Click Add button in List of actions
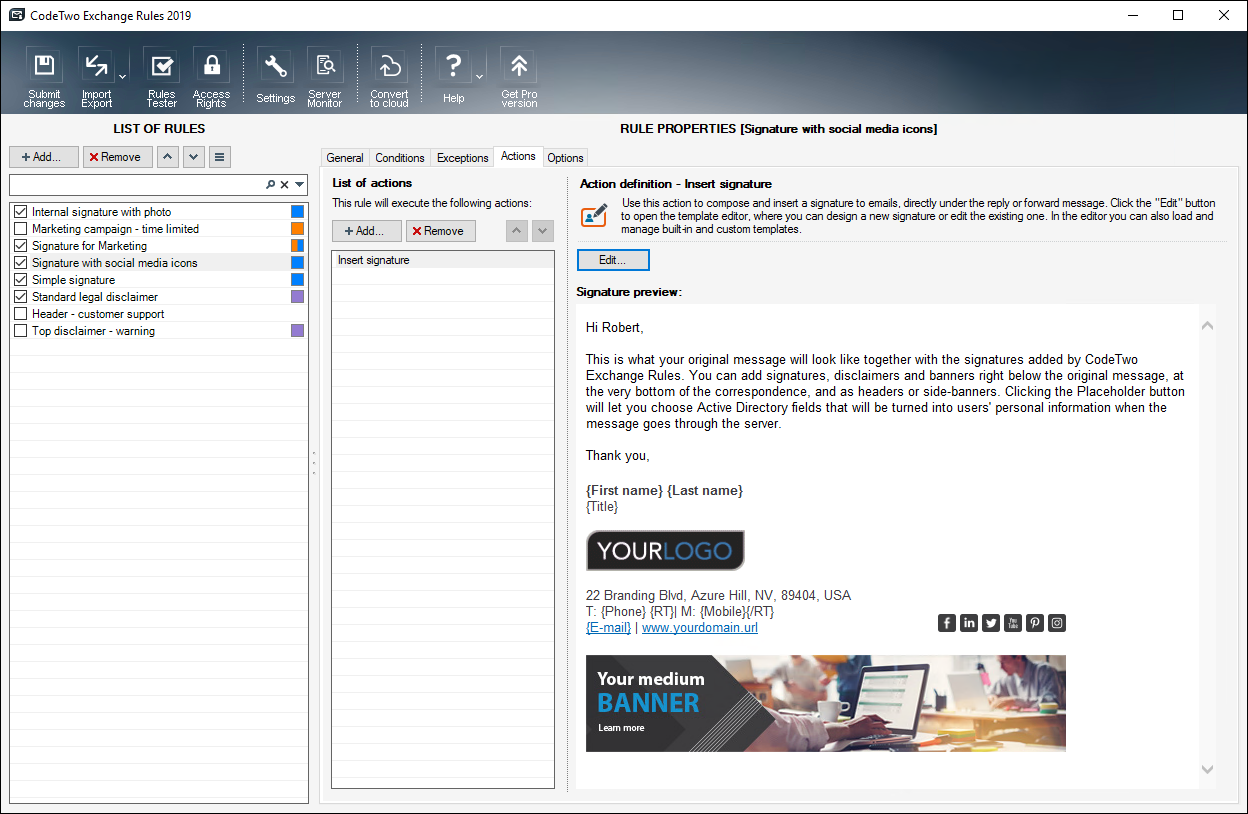 (x=367, y=231)
